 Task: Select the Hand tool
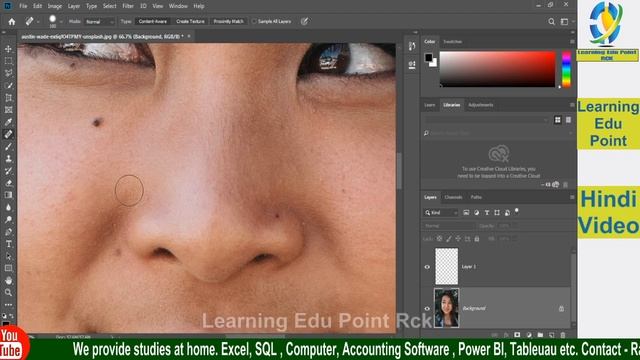(x=8, y=280)
